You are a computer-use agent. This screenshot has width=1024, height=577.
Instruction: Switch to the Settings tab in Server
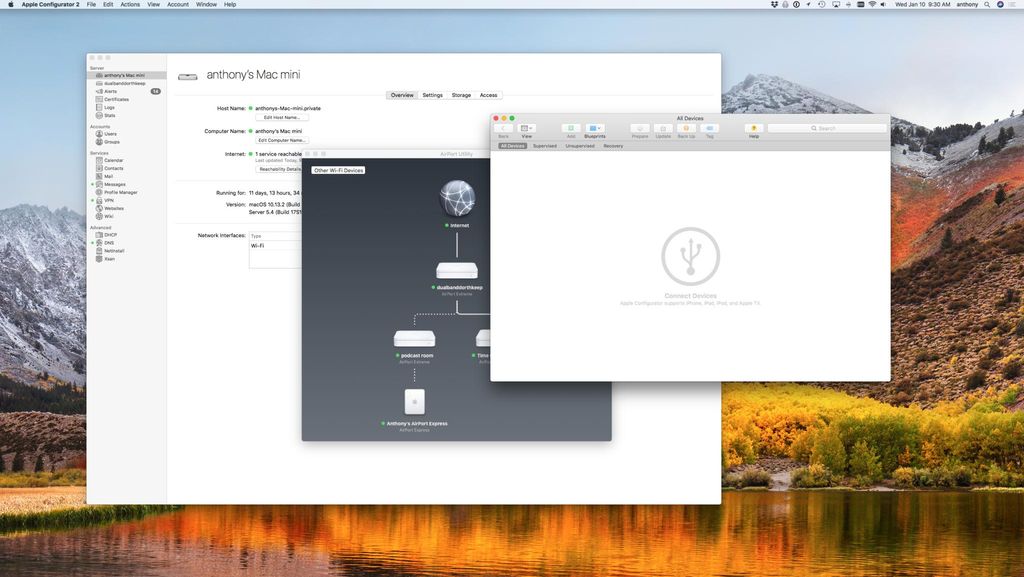point(432,95)
